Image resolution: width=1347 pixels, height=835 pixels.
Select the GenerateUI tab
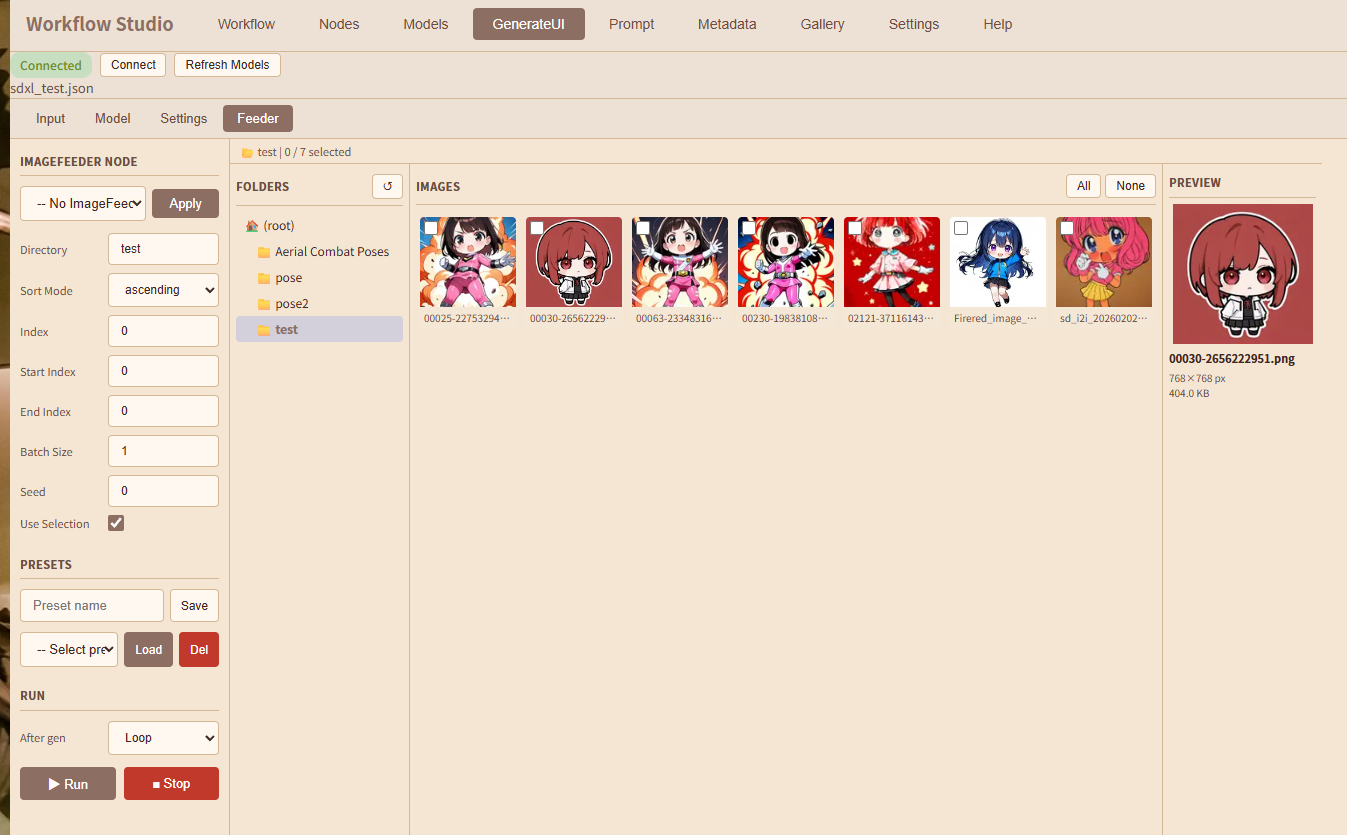coord(529,24)
